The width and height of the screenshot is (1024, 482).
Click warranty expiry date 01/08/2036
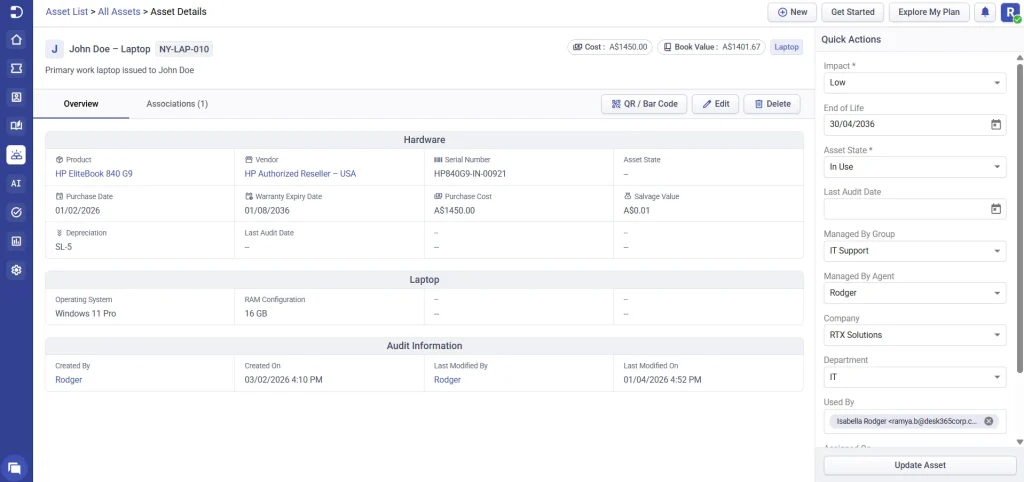click(266, 210)
